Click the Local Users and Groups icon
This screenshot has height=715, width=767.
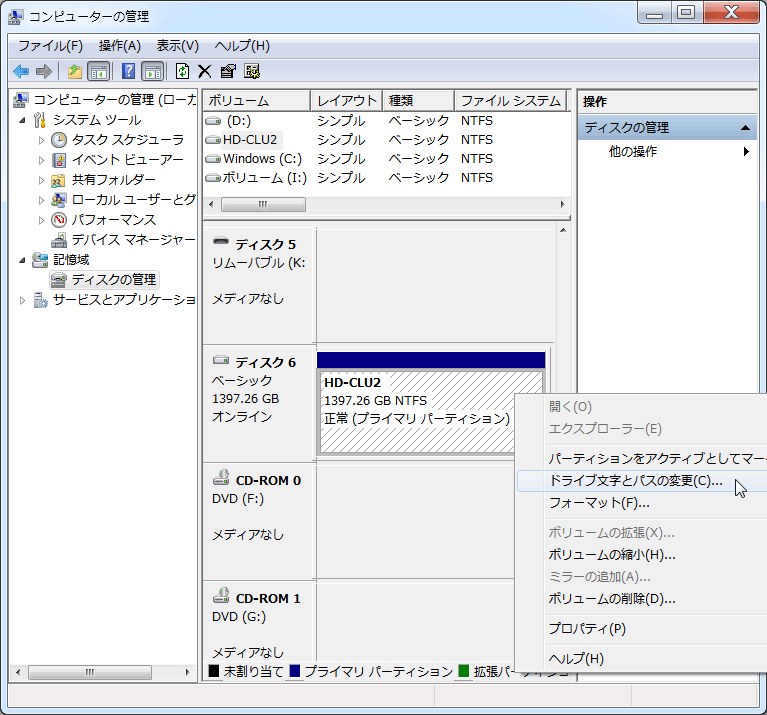click(x=58, y=200)
